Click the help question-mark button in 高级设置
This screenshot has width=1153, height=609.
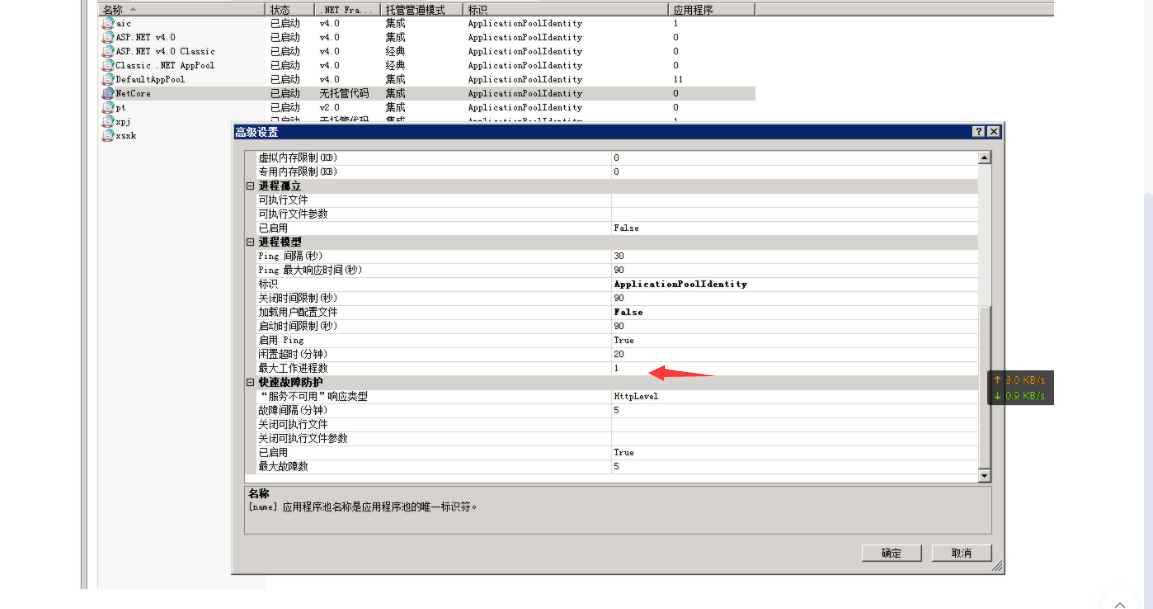click(978, 132)
